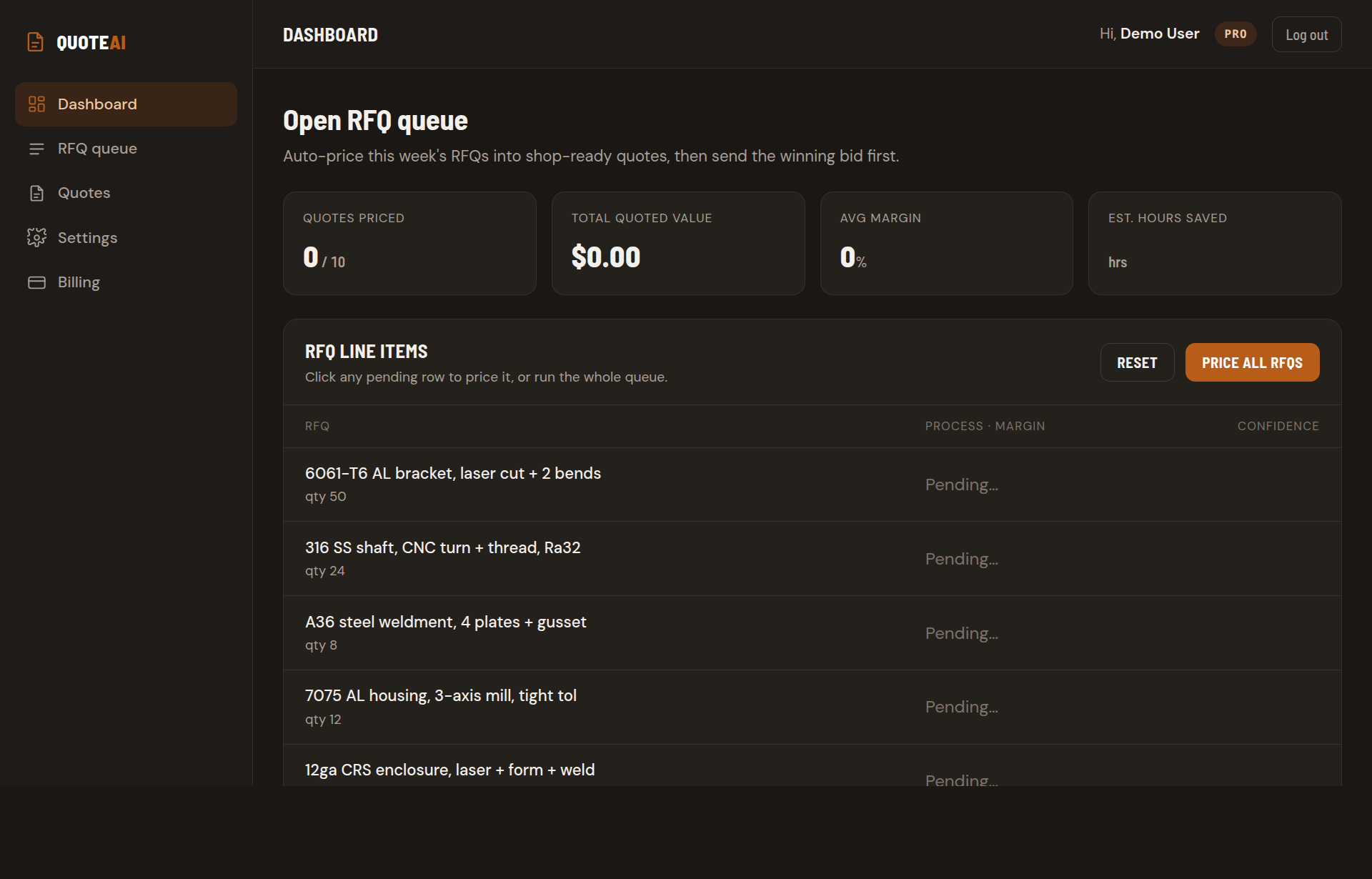Click Pending status of the 6061-T6 bracket row
This screenshot has height=879, width=1372.
point(961,485)
